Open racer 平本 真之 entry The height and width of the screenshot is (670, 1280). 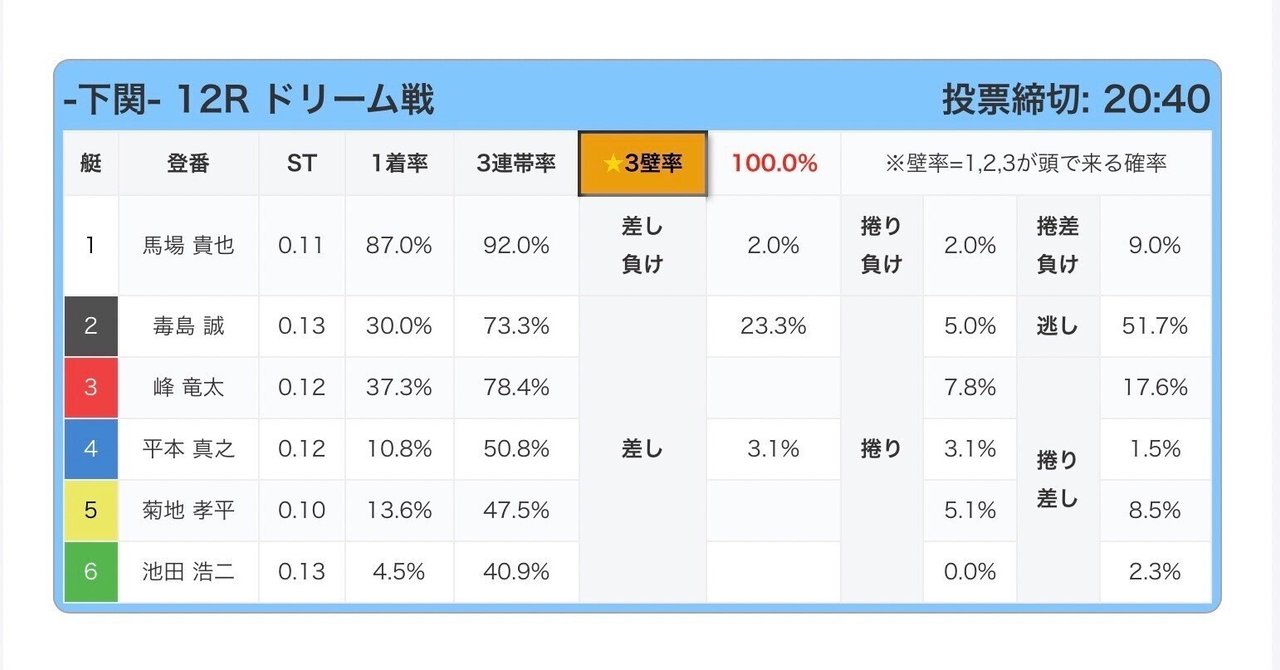tap(188, 449)
